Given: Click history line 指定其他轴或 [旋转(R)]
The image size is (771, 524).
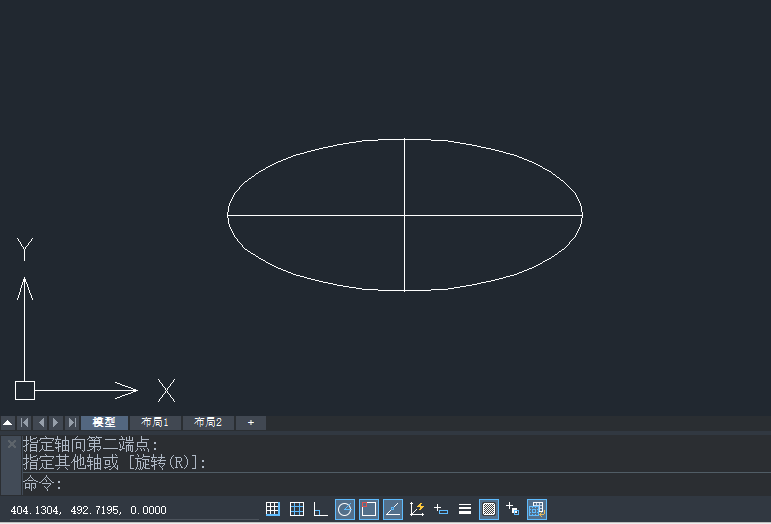Looking at the screenshot, I should pyautogui.click(x=114, y=462).
